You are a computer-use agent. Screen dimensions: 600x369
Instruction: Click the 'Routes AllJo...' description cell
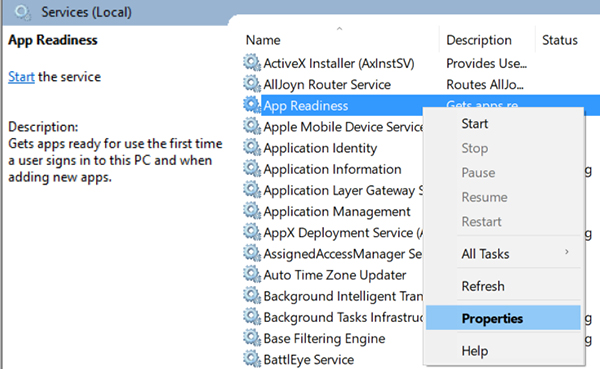tap(485, 84)
